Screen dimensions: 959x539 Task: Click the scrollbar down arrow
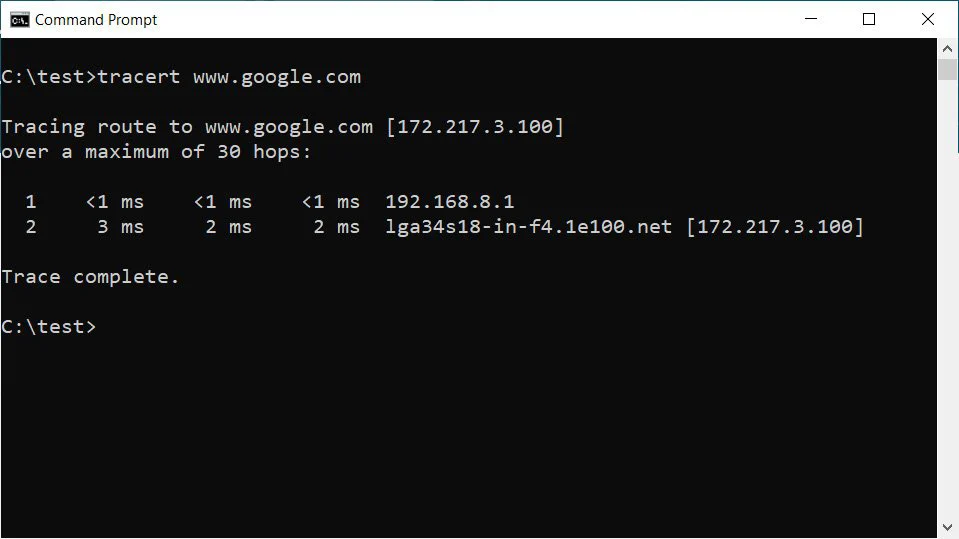coord(947,527)
